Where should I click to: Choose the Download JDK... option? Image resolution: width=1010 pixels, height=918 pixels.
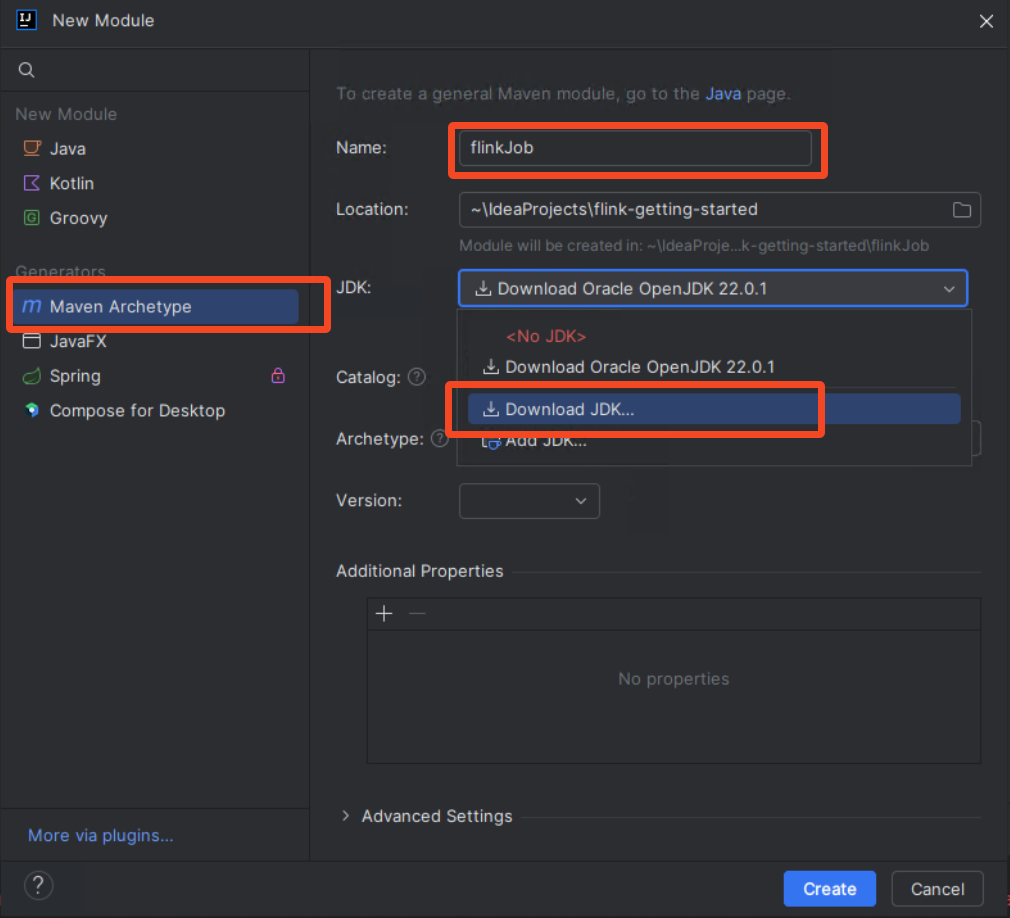(x=714, y=410)
